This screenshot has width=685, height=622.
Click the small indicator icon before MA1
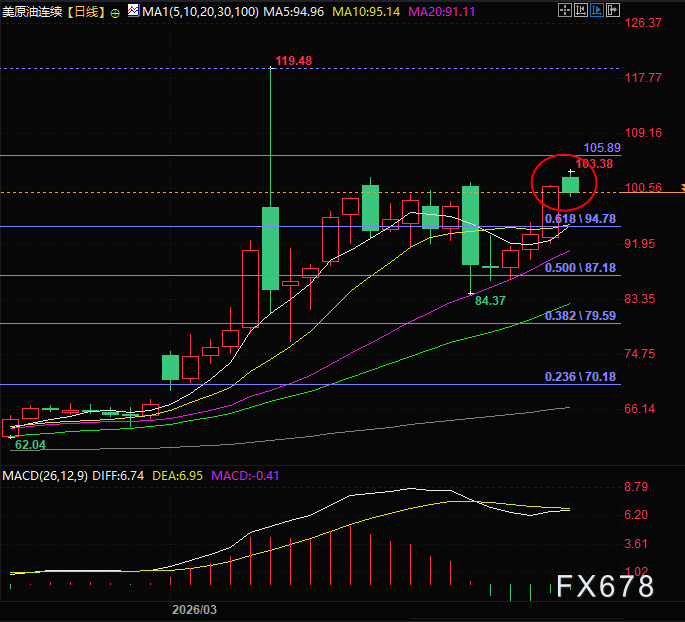pos(133,13)
